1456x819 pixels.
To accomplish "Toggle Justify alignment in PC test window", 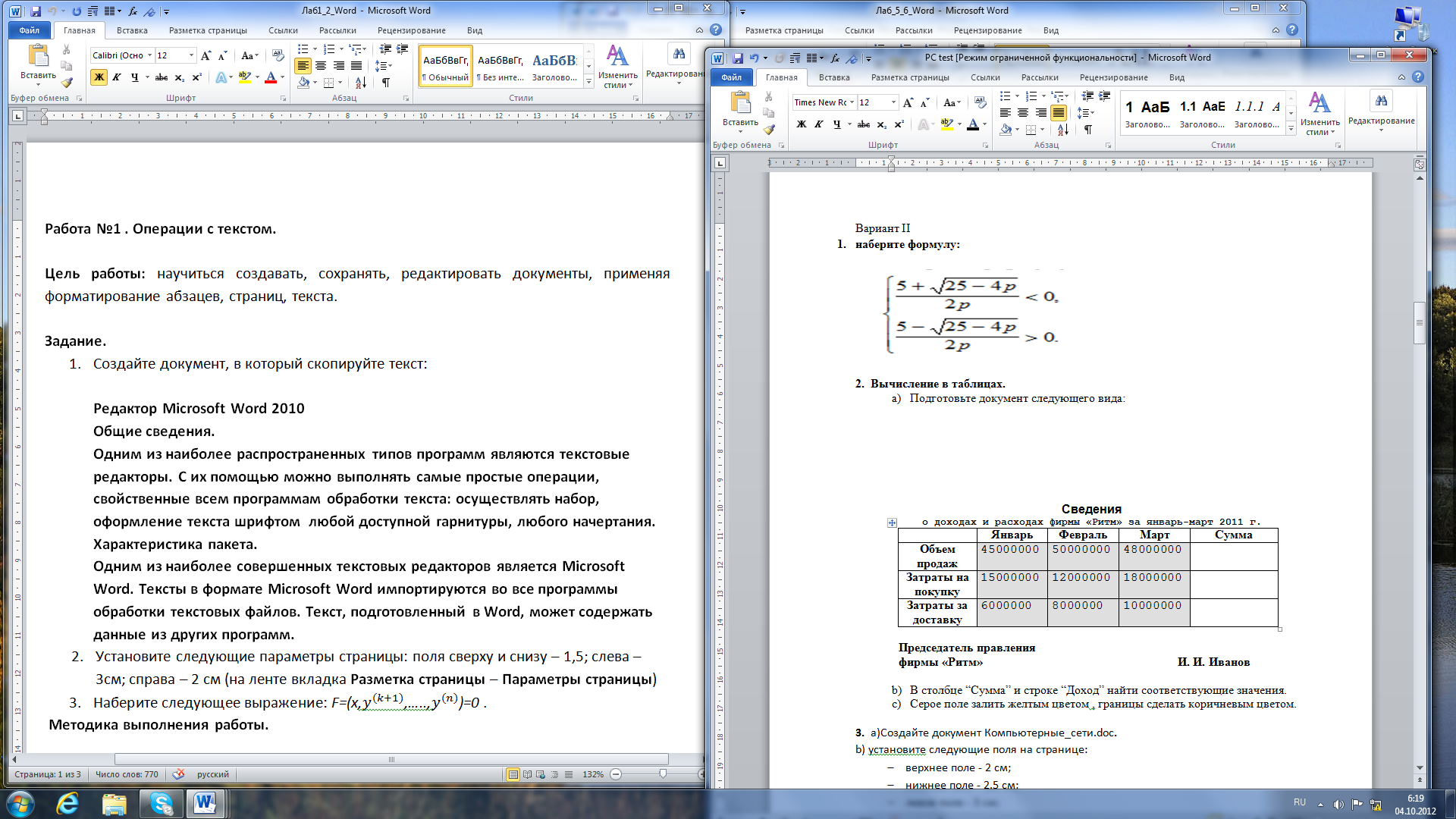I will [x=1059, y=113].
